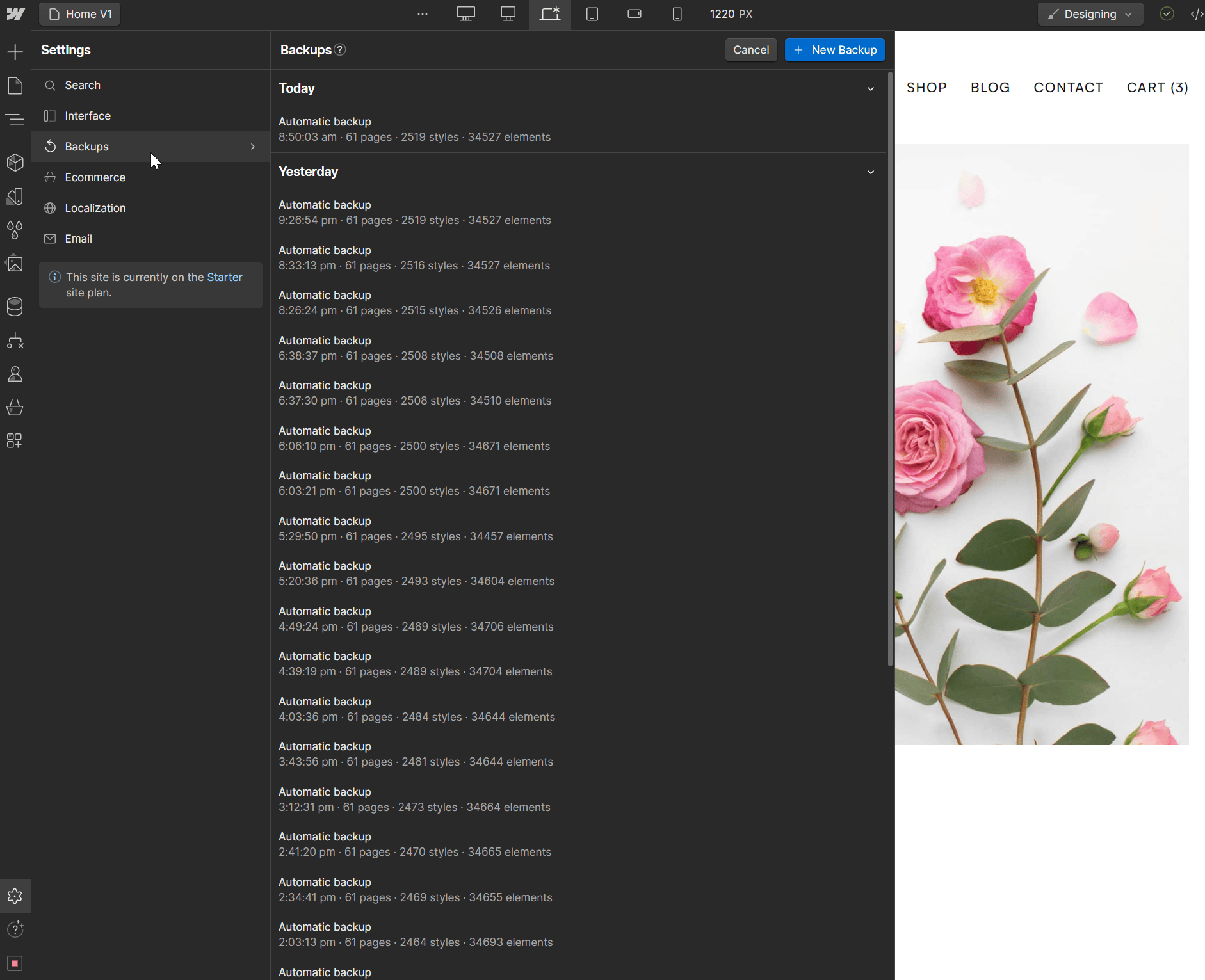Switch to mobile landscape breakpoint icon
This screenshot has width=1205, height=980.
click(635, 14)
